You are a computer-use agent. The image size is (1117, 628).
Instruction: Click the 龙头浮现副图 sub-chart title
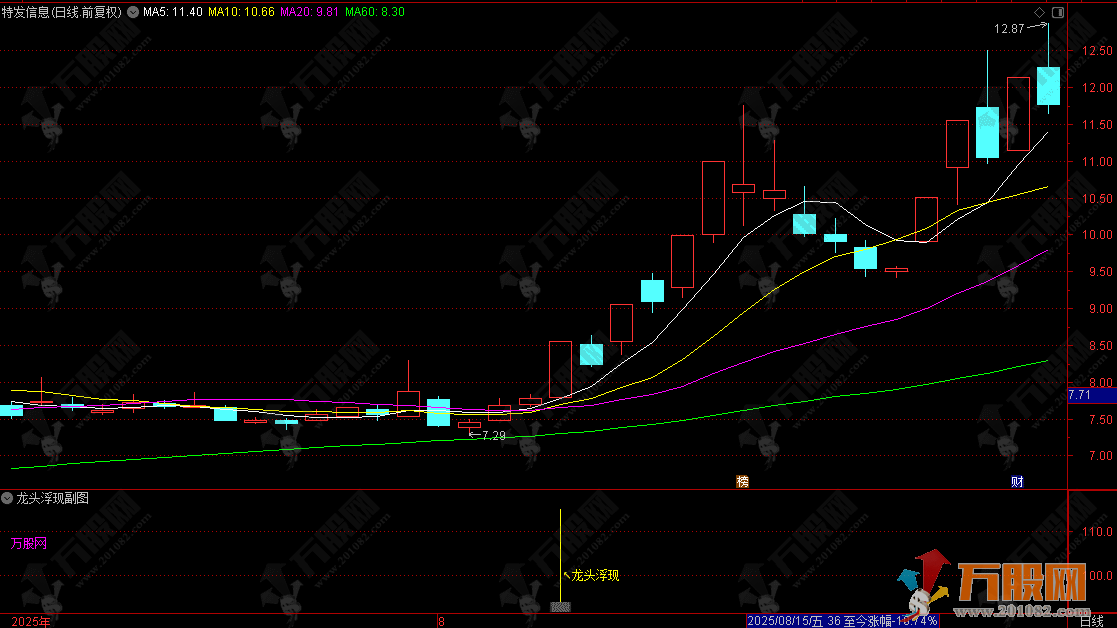pyautogui.click(x=53, y=498)
